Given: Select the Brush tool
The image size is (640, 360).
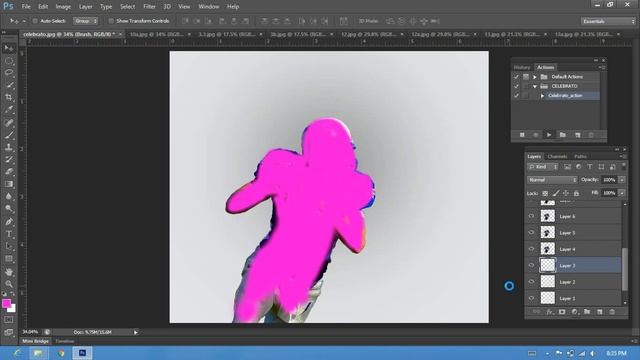Looking at the screenshot, I should 9,135.
